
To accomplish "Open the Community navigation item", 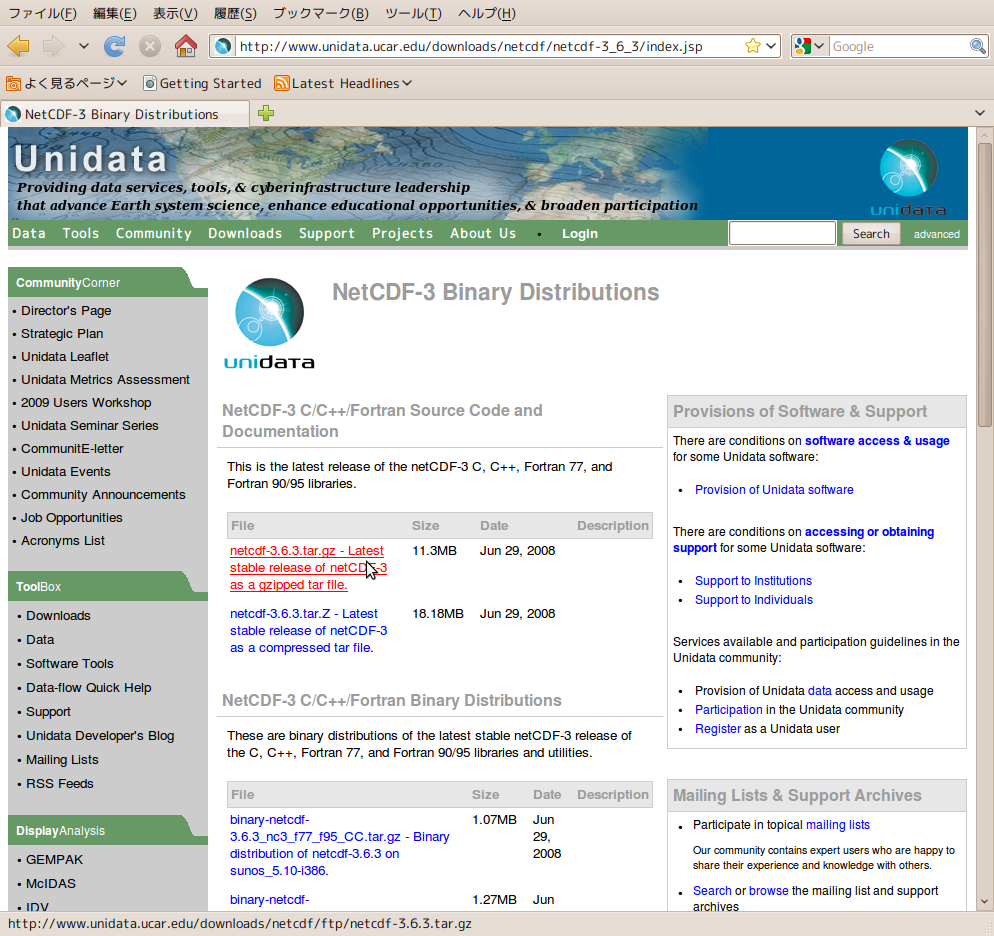I will pos(153,233).
